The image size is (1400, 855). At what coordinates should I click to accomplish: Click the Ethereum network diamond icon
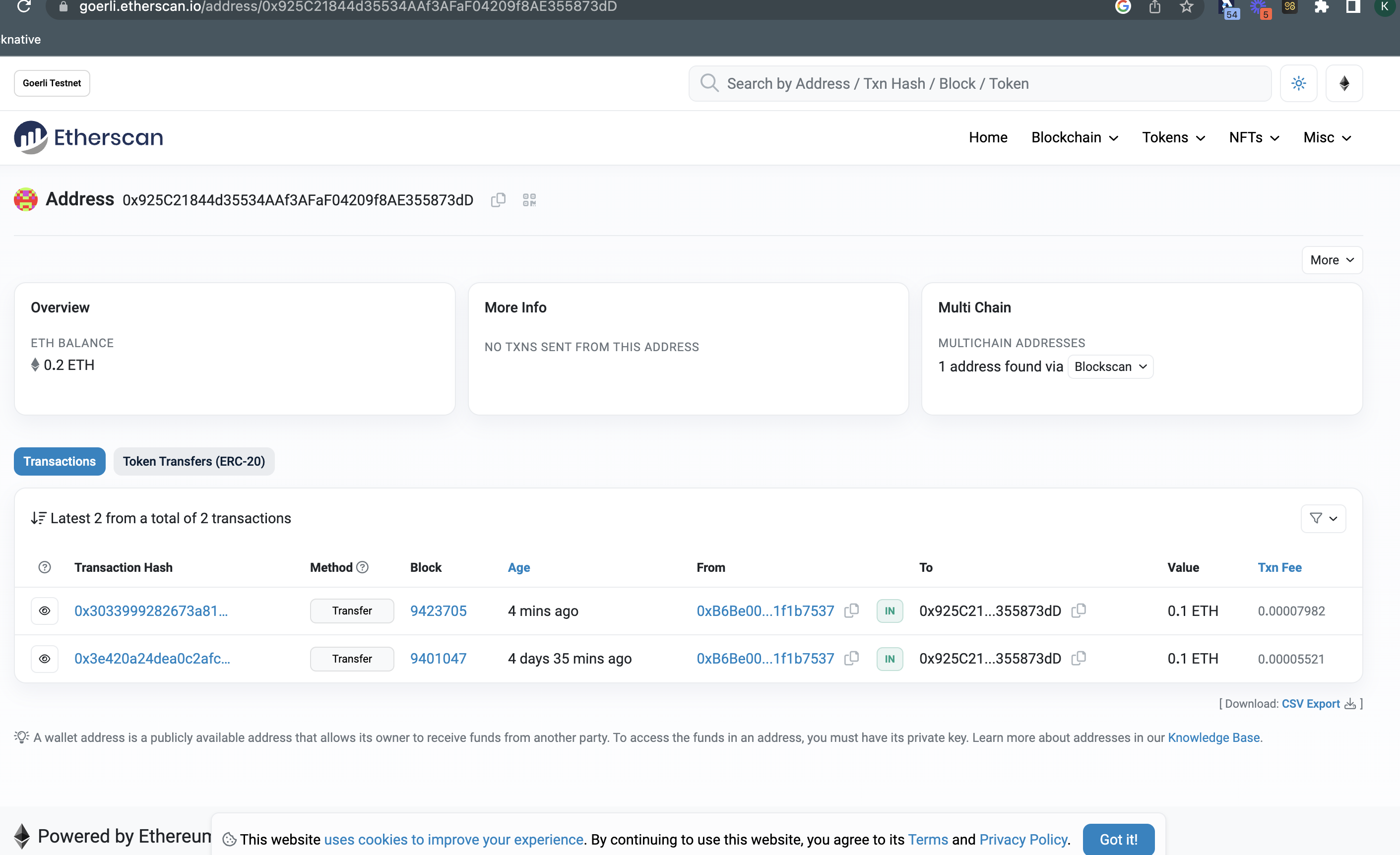1344,83
